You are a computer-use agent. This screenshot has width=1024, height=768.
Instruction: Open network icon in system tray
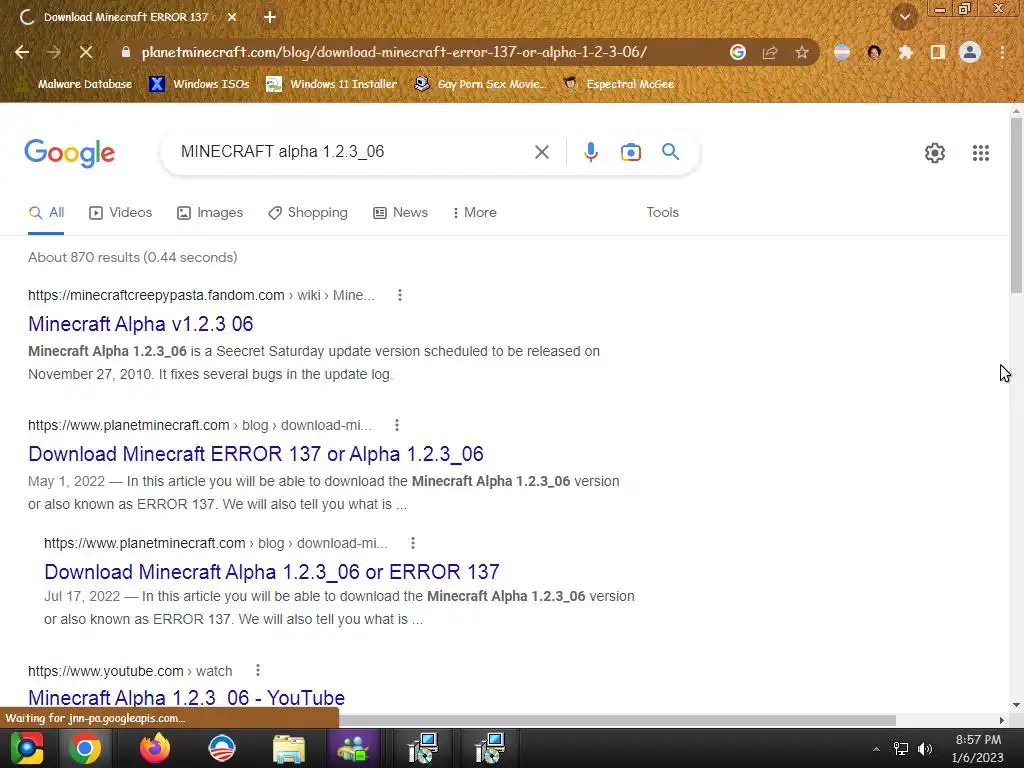pyautogui.click(x=901, y=749)
